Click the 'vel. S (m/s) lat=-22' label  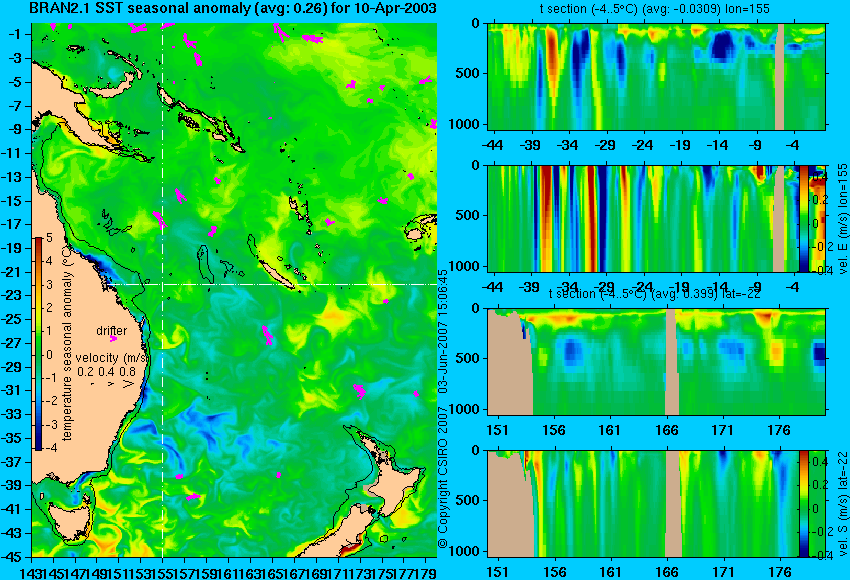842,504
